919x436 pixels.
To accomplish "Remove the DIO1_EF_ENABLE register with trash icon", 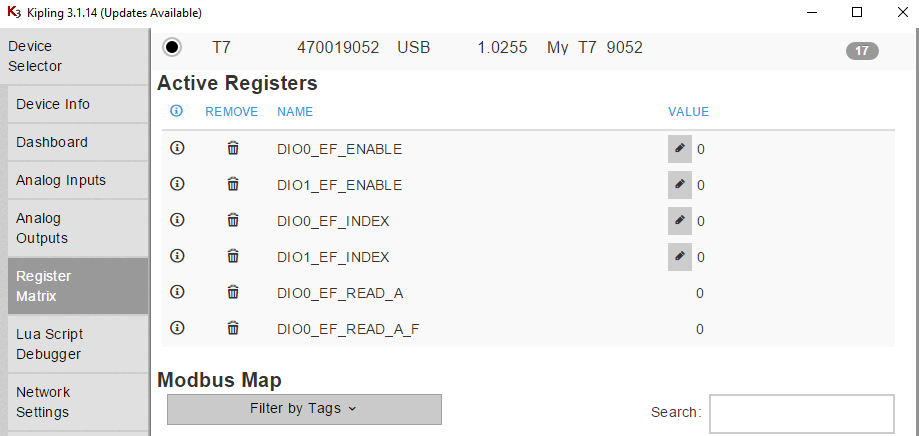I will coord(233,184).
